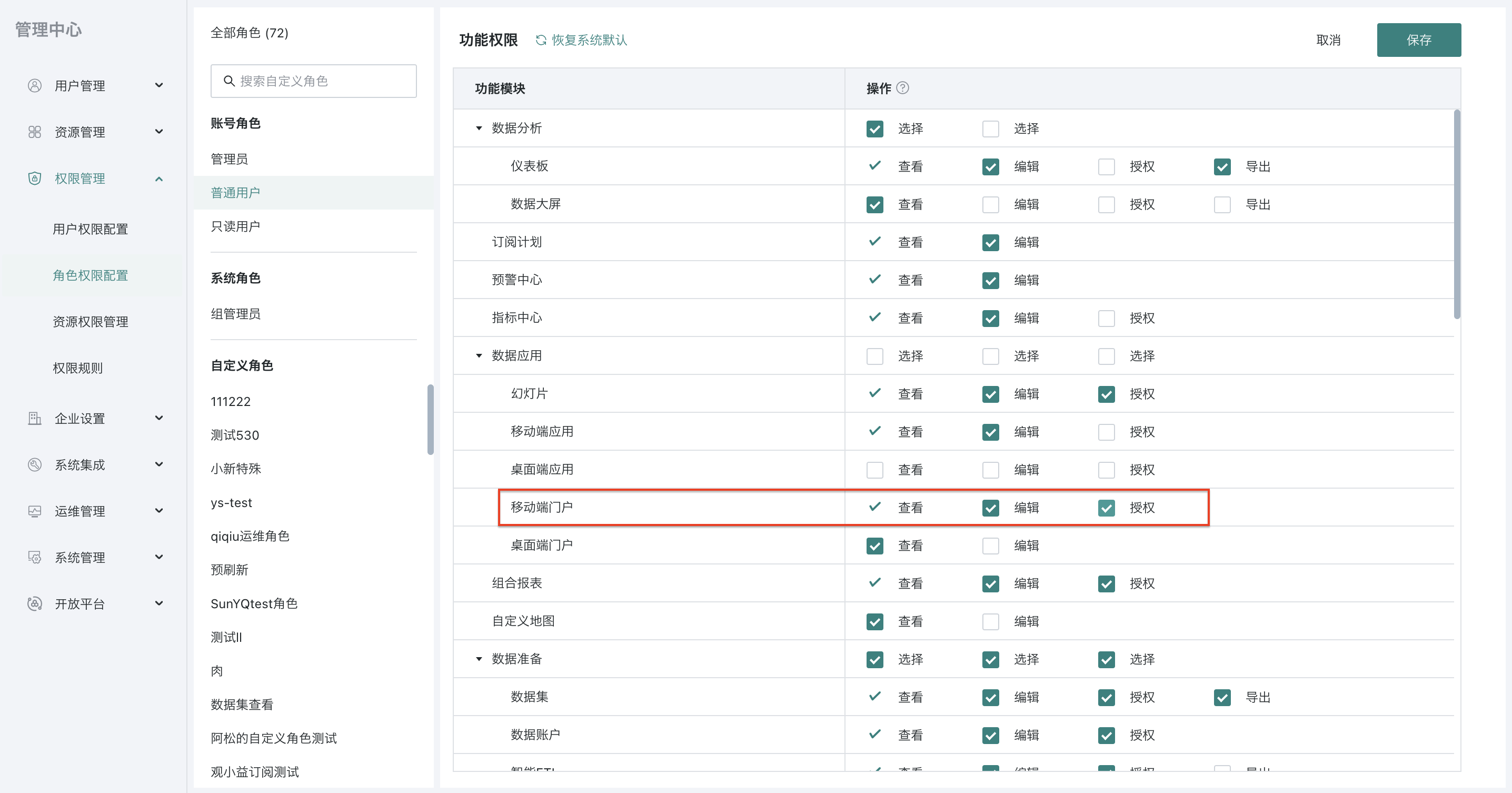The height and width of the screenshot is (793, 1512).
Task: Click the 权限管理 shield icon
Action: 35,179
